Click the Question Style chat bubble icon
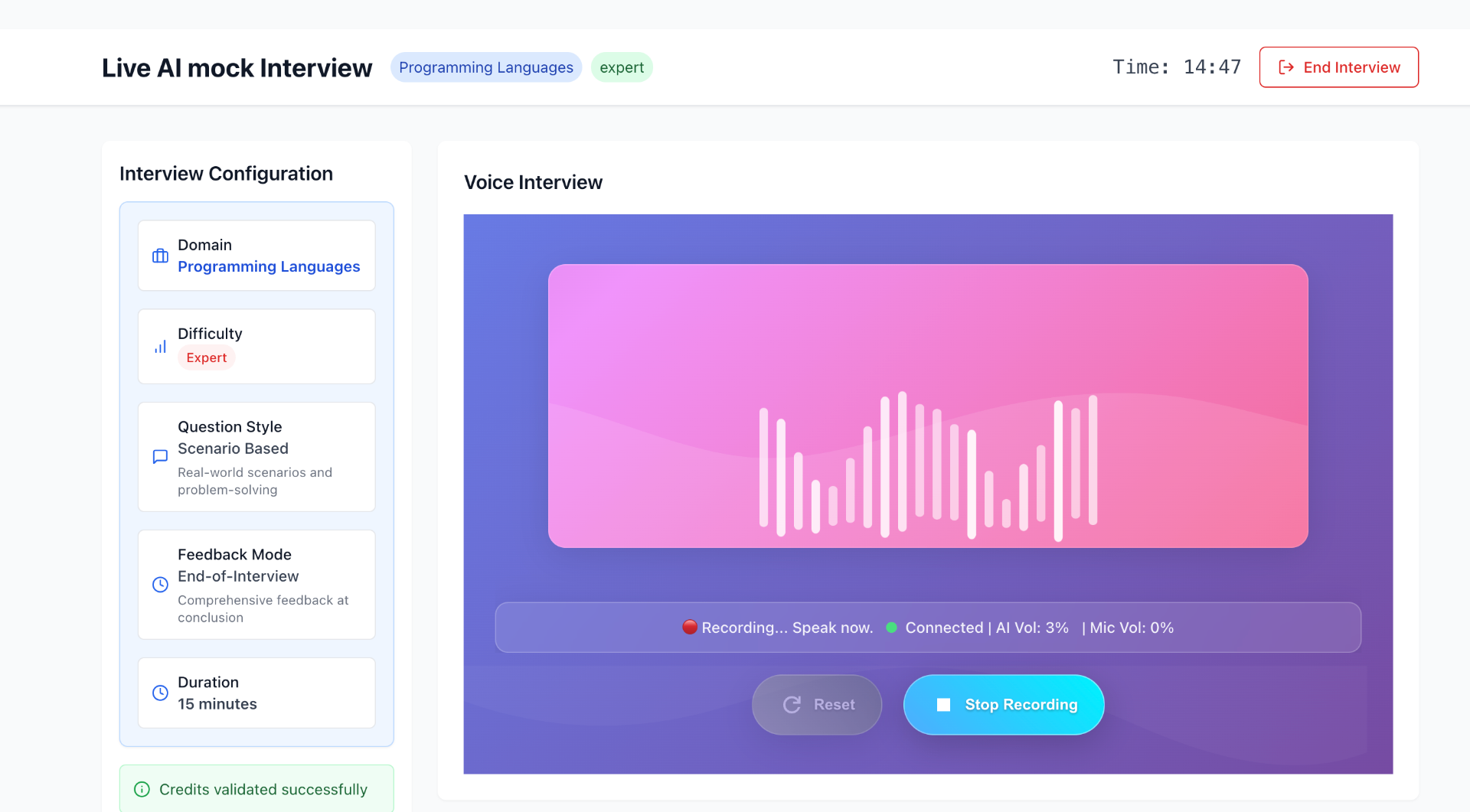The width and height of the screenshot is (1470, 812). coord(159,456)
